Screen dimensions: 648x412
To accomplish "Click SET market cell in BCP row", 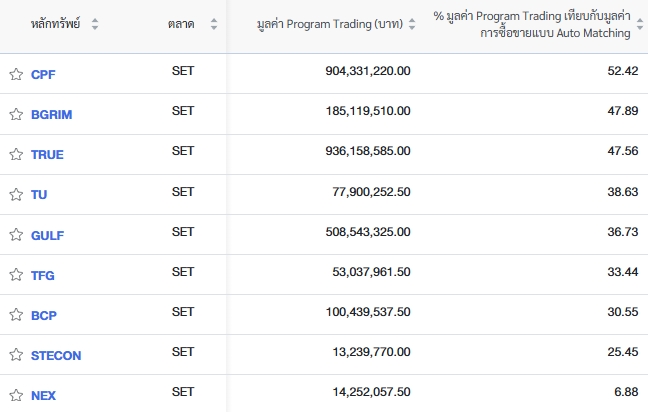I will point(183,312).
